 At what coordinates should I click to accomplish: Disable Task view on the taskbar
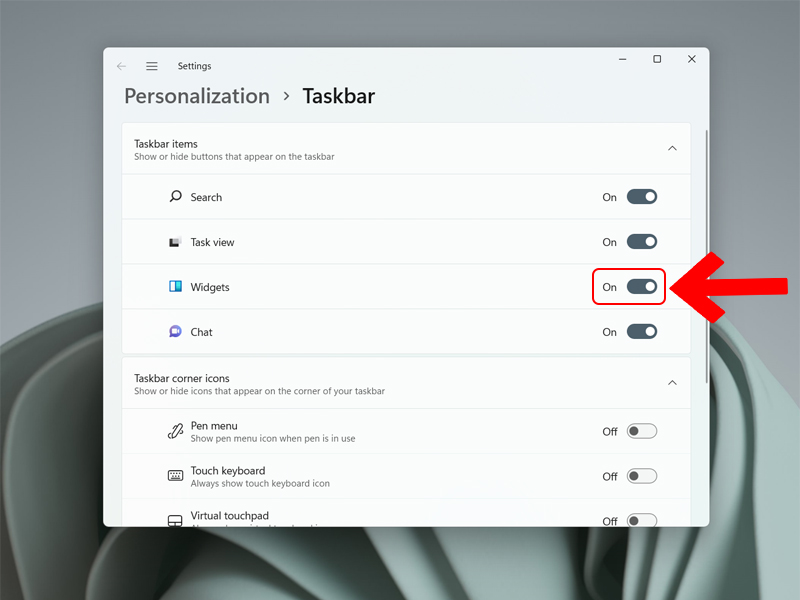coord(640,242)
